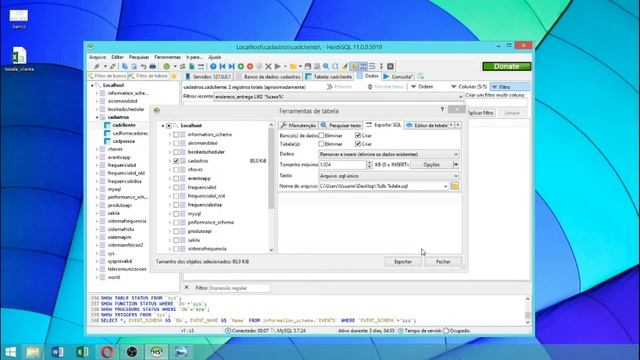Image resolution: width=640 pixels, height=360 pixels.
Task: Open tabela_cliente Excel file on desktop
Action: (x=19, y=59)
